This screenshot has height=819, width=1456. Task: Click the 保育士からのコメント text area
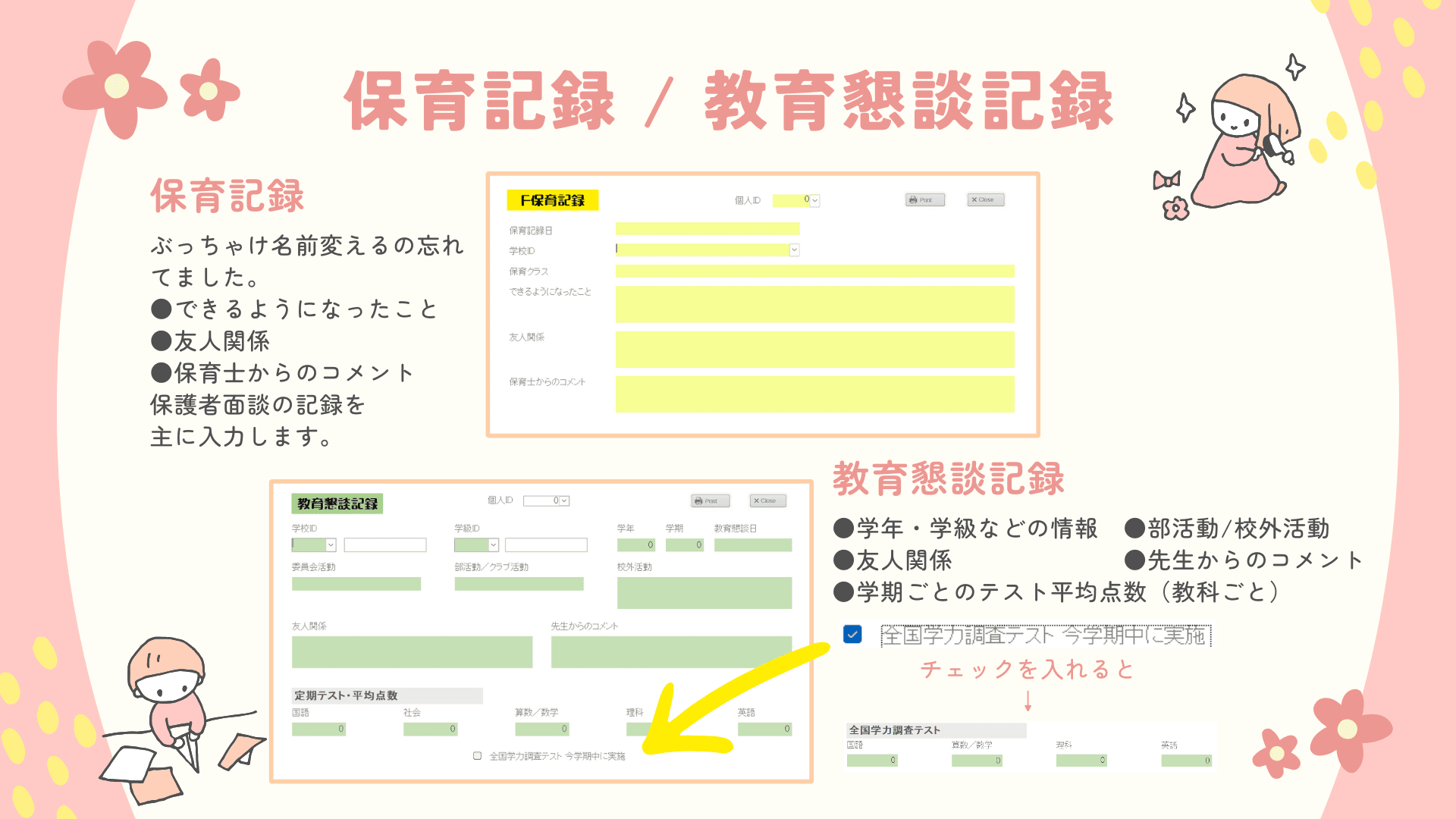click(814, 394)
